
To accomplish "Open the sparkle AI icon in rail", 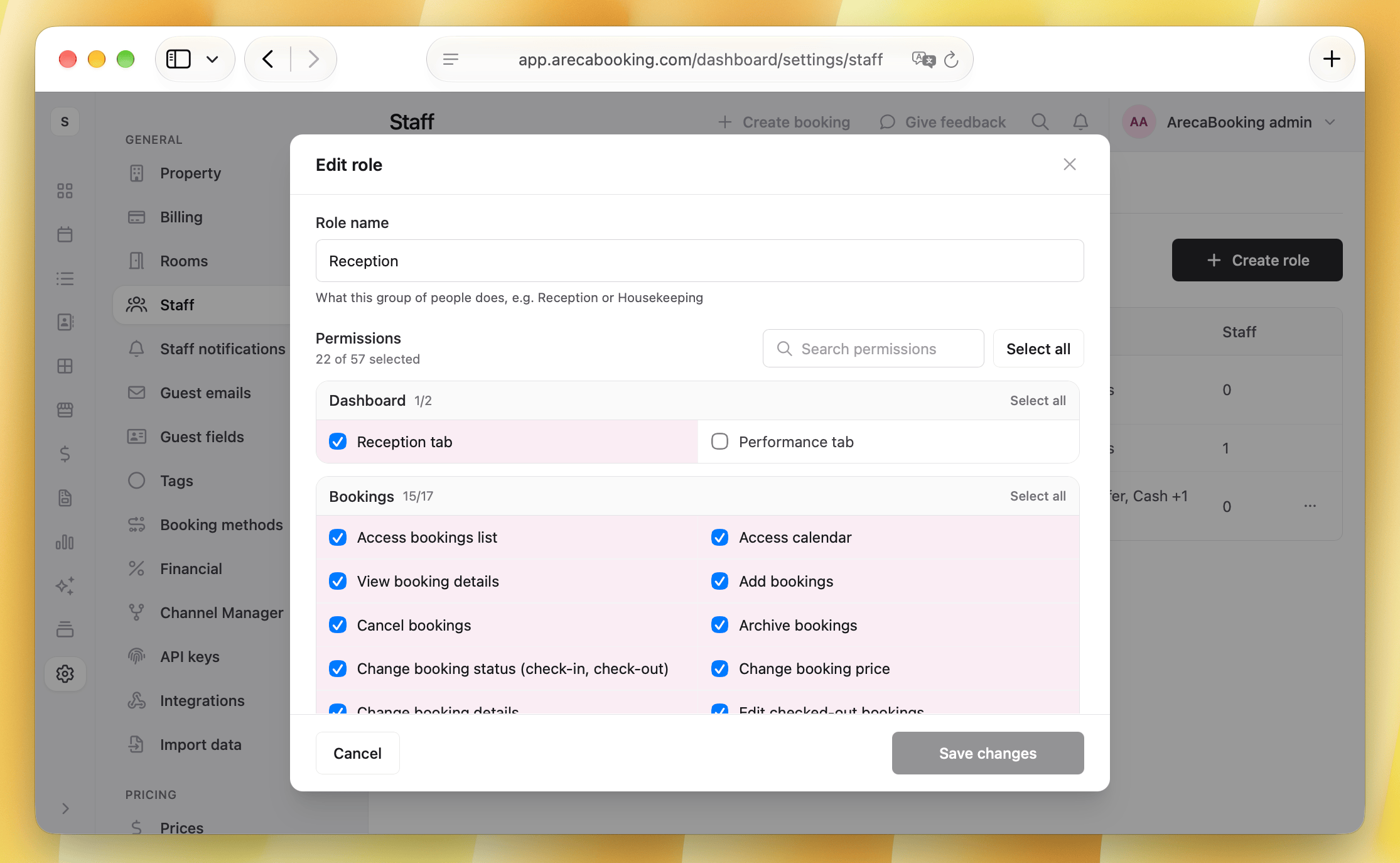I will pyautogui.click(x=65, y=586).
